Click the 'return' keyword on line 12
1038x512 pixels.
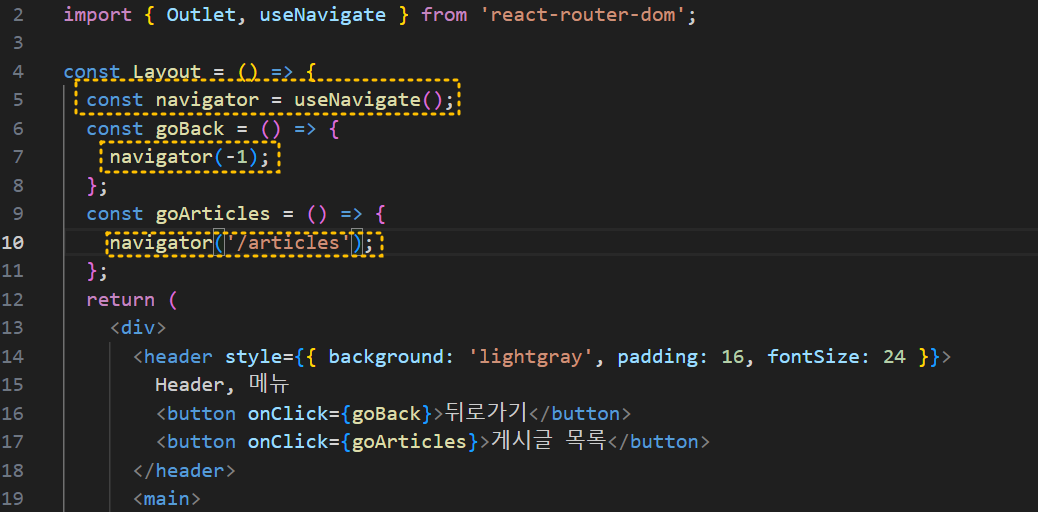(x=120, y=300)
